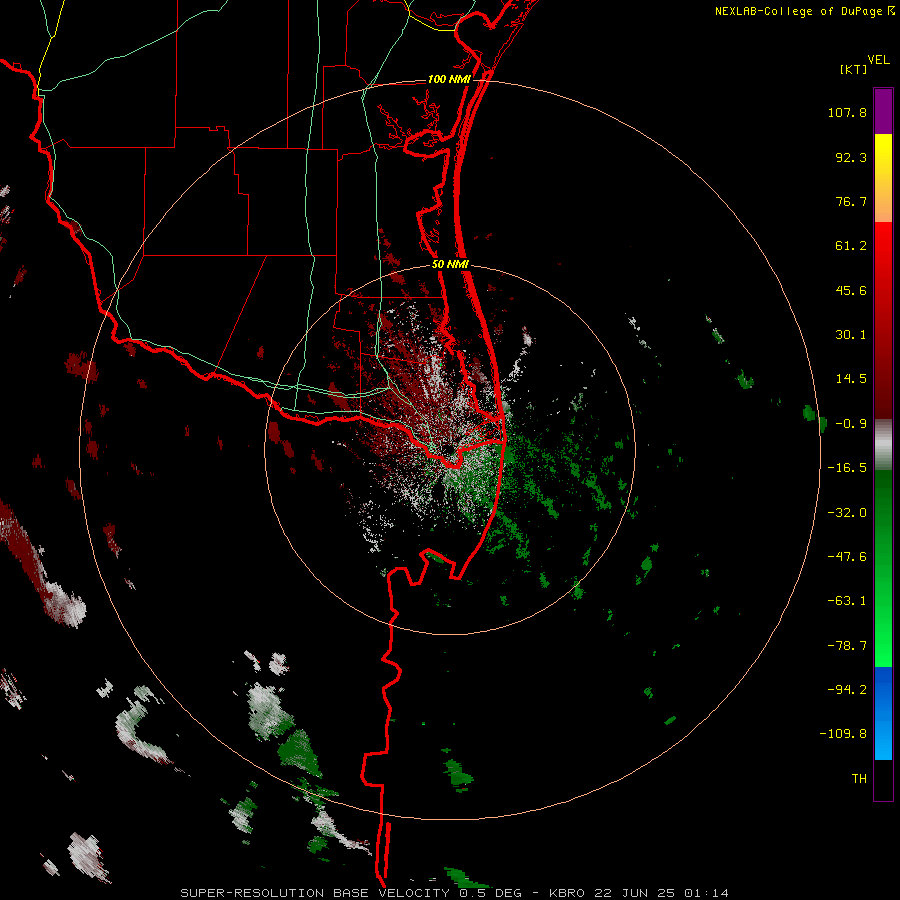Click the -94.2 legend value
This screenshot has width=900, height=900.
[x=847, y=689]
